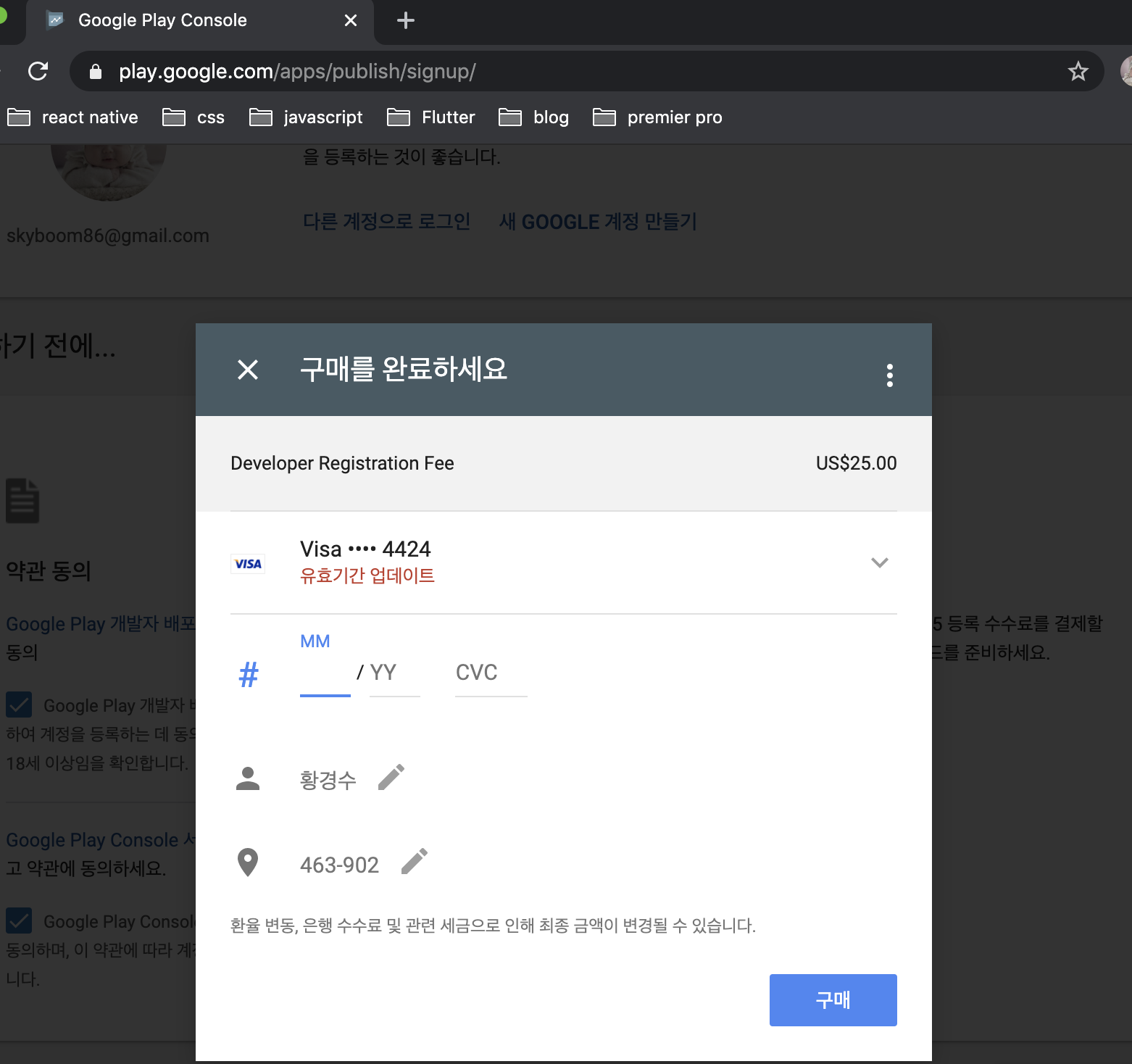This screenshot has width=1132, height=1064.
Task: Open the three-dot menu in purchase dialog
Action: [x=889, y=375]
